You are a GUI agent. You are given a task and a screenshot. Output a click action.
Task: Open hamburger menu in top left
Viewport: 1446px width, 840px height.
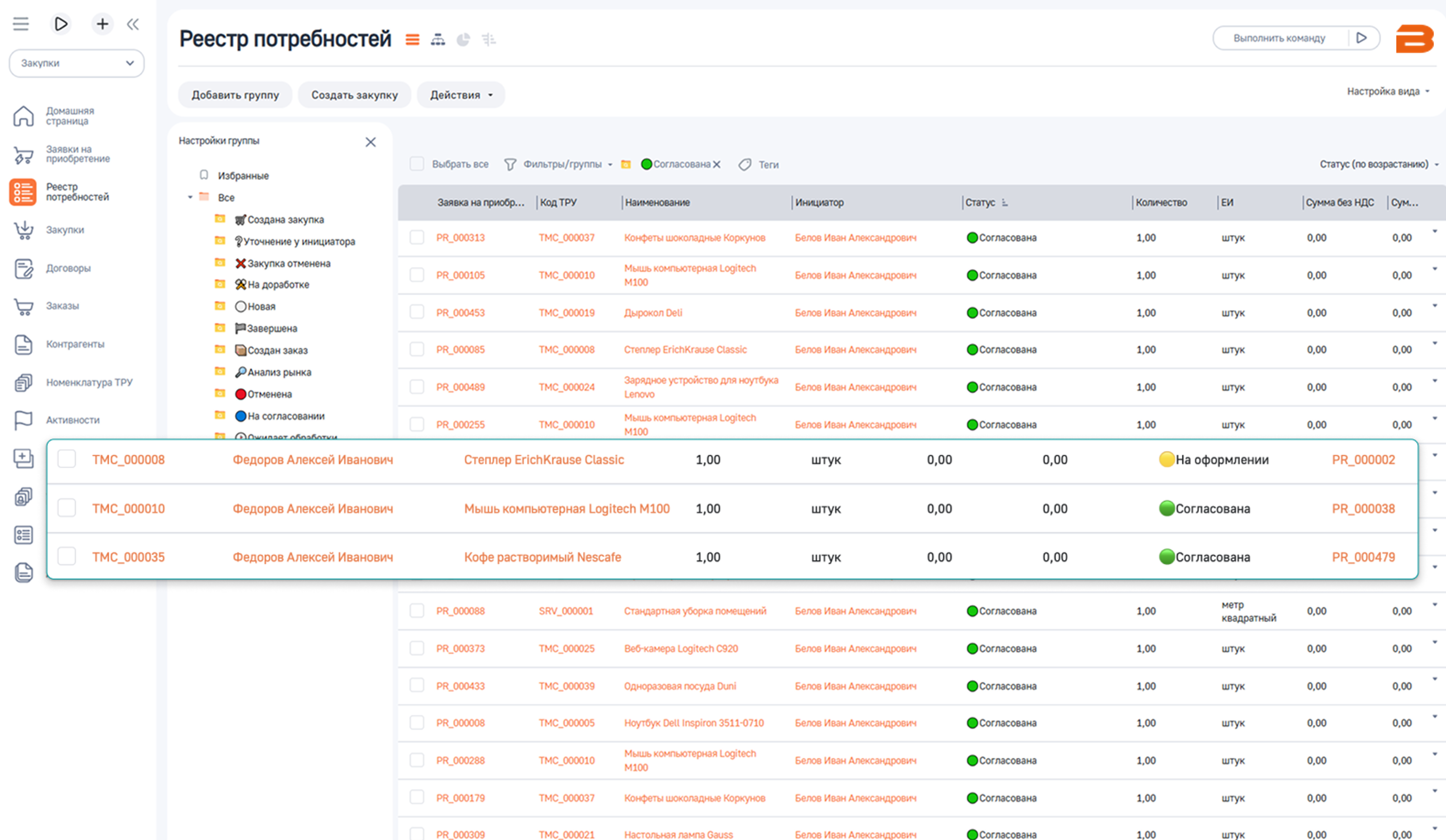(x=21, y=24)
